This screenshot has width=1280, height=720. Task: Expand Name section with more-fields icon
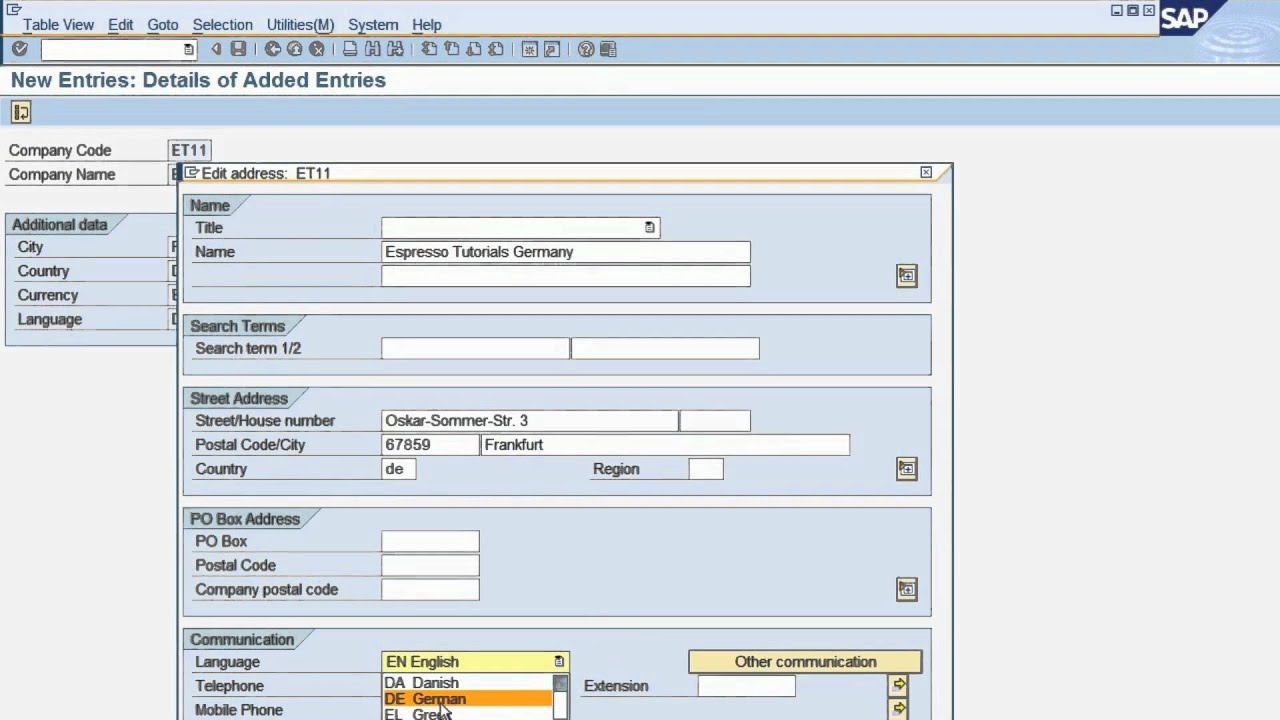click(x=906, y=275)
